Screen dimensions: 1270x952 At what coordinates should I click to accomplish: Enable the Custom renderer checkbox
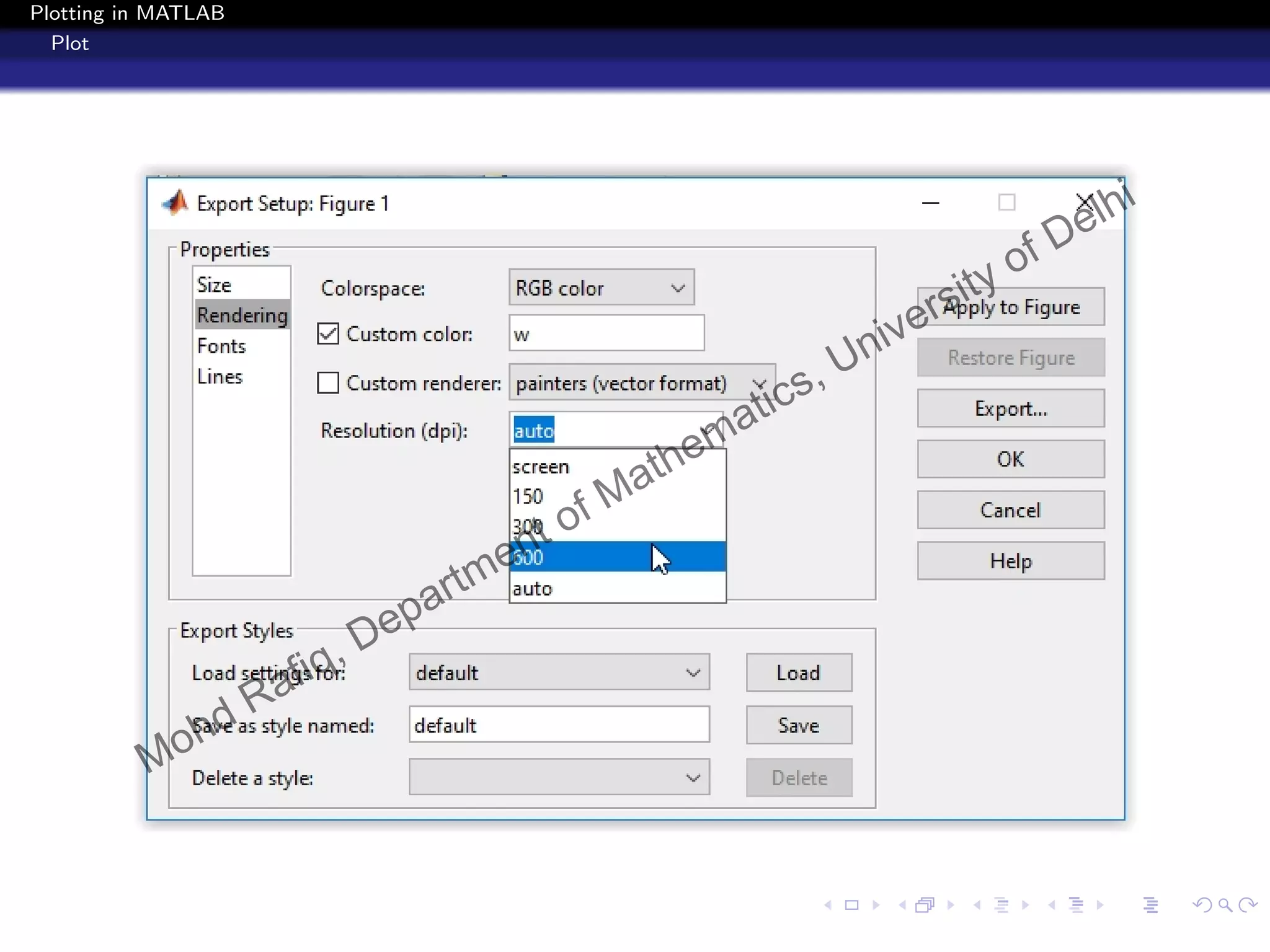point(328,383)
